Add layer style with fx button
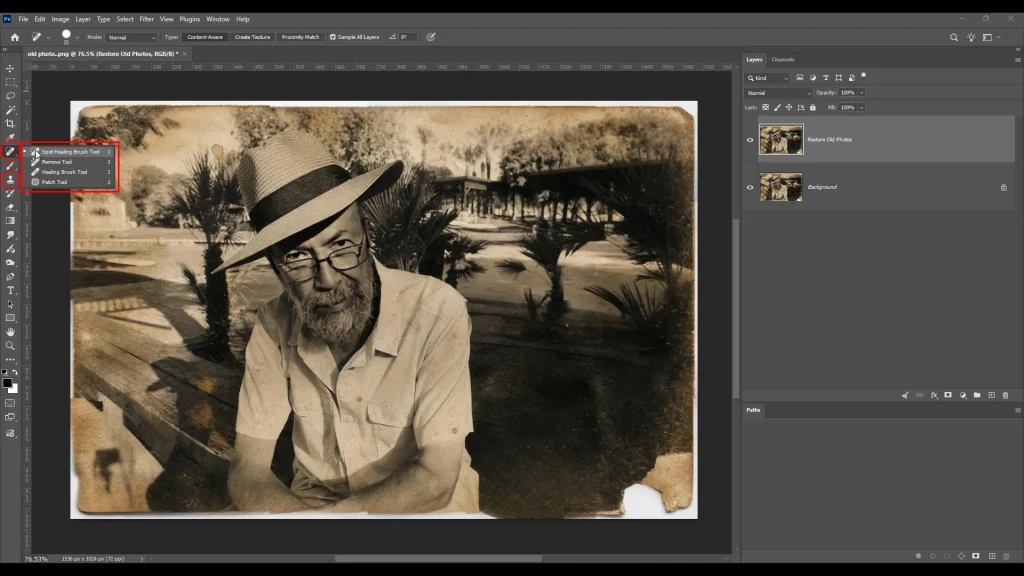The width and height of the screenshot is (1024, 576). click(x=934, y=395)
